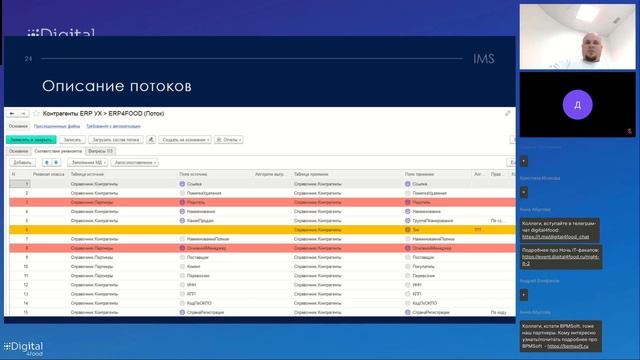Switch to the Основное inner tab
640x360 pixels.
18,151
